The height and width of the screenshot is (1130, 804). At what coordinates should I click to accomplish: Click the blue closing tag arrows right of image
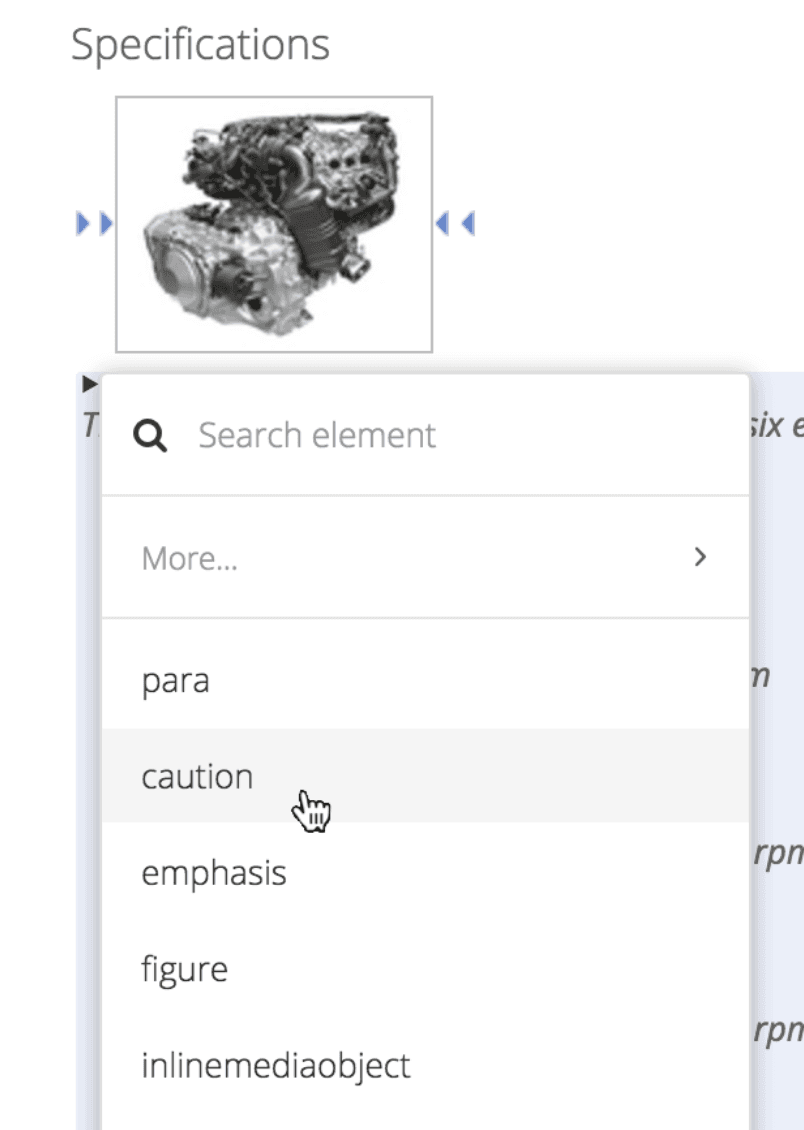(455, 223)
